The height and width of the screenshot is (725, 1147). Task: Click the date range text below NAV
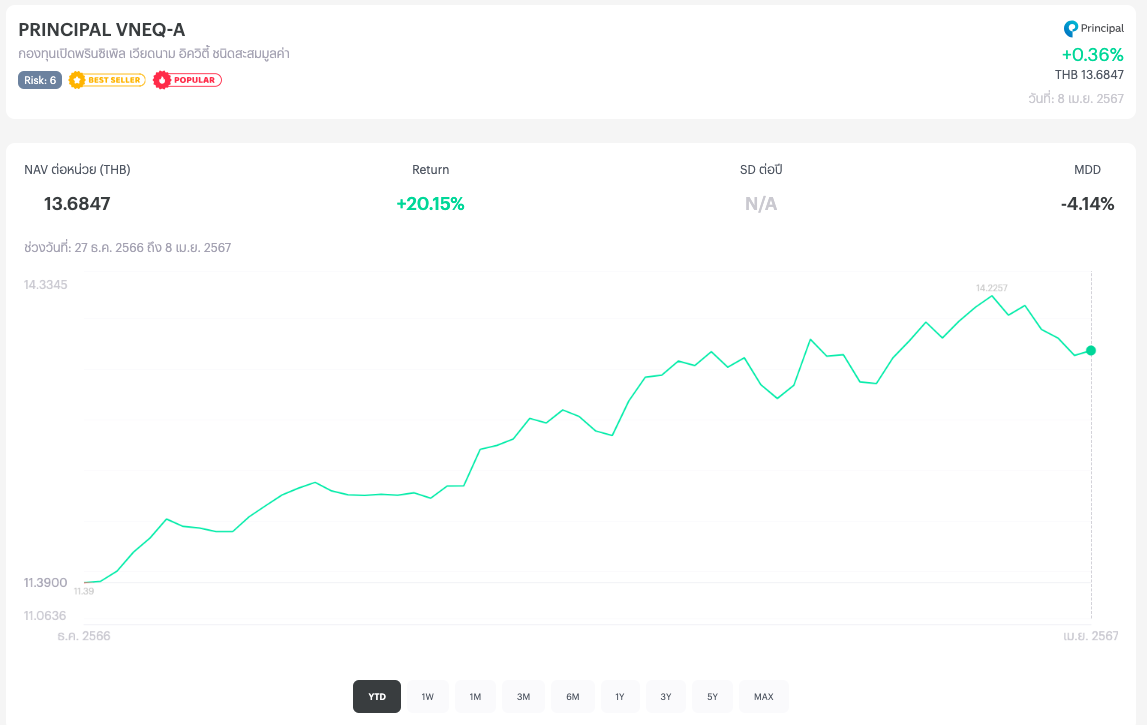(127, 247)
